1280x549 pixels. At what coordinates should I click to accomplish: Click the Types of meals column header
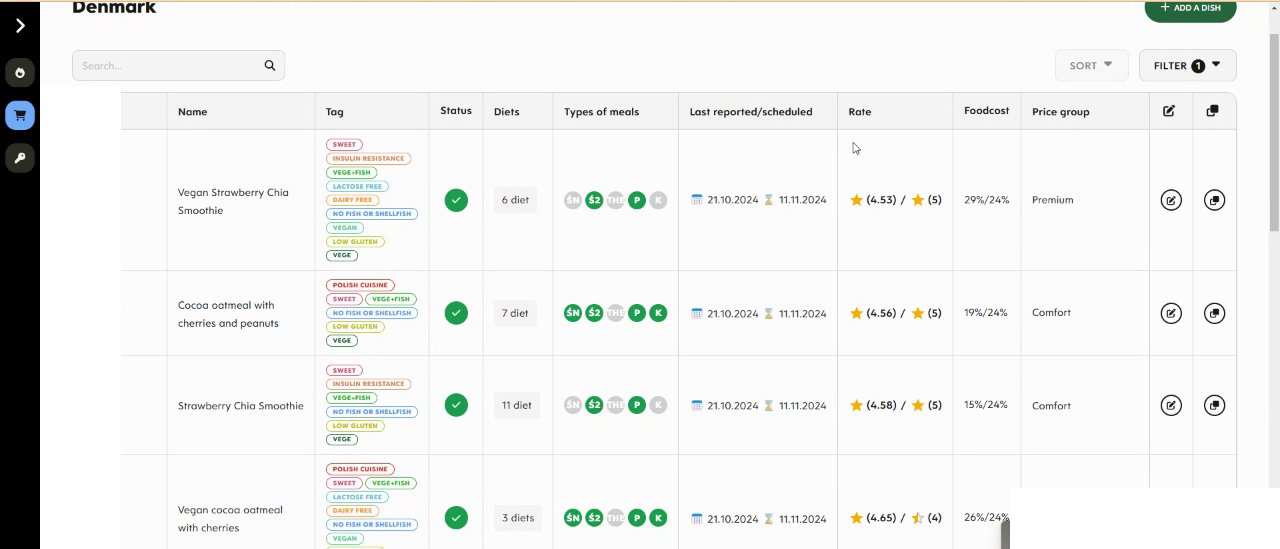[601, 112]
